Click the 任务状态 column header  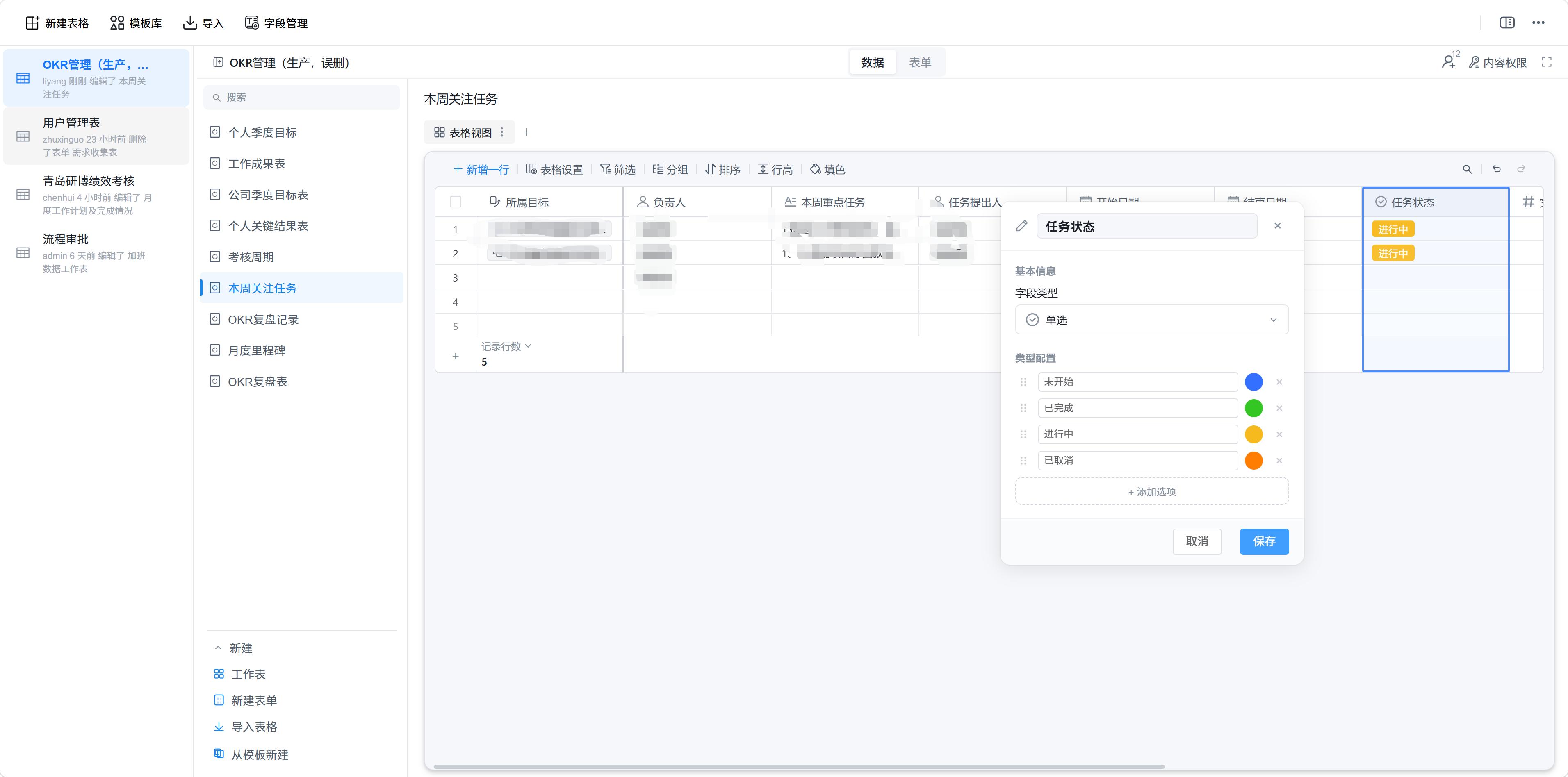tap(1435, 202)
